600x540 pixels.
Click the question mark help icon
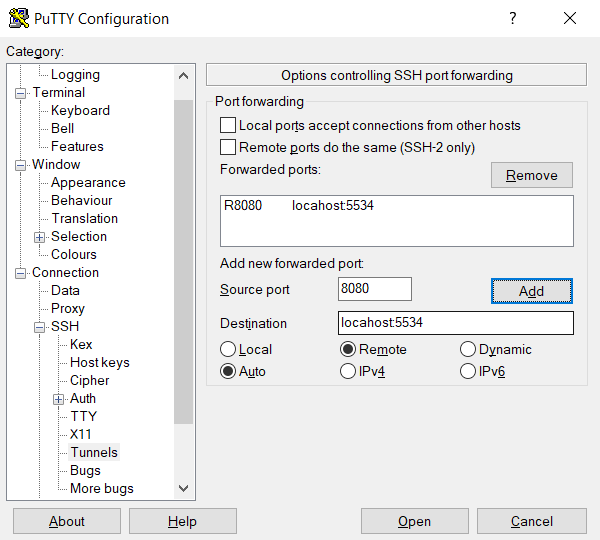pyautogui.click(x=513, y=18)
